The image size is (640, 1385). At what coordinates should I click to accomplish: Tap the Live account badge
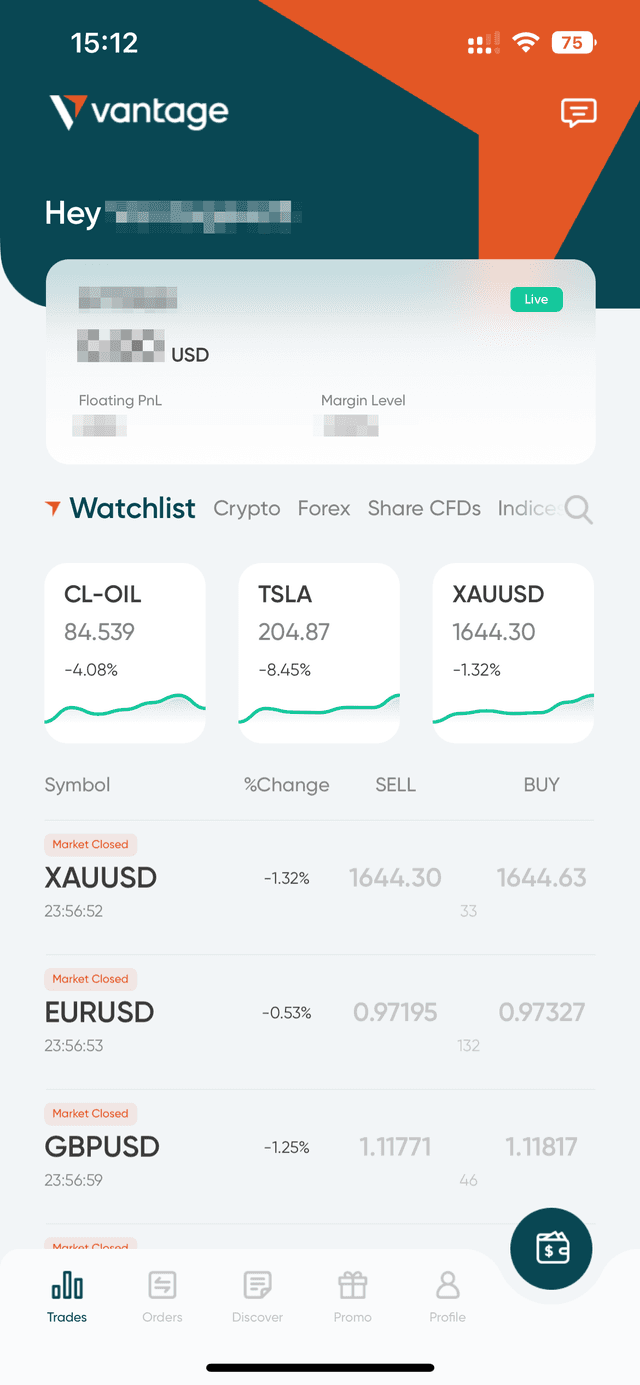click(536, 299)
